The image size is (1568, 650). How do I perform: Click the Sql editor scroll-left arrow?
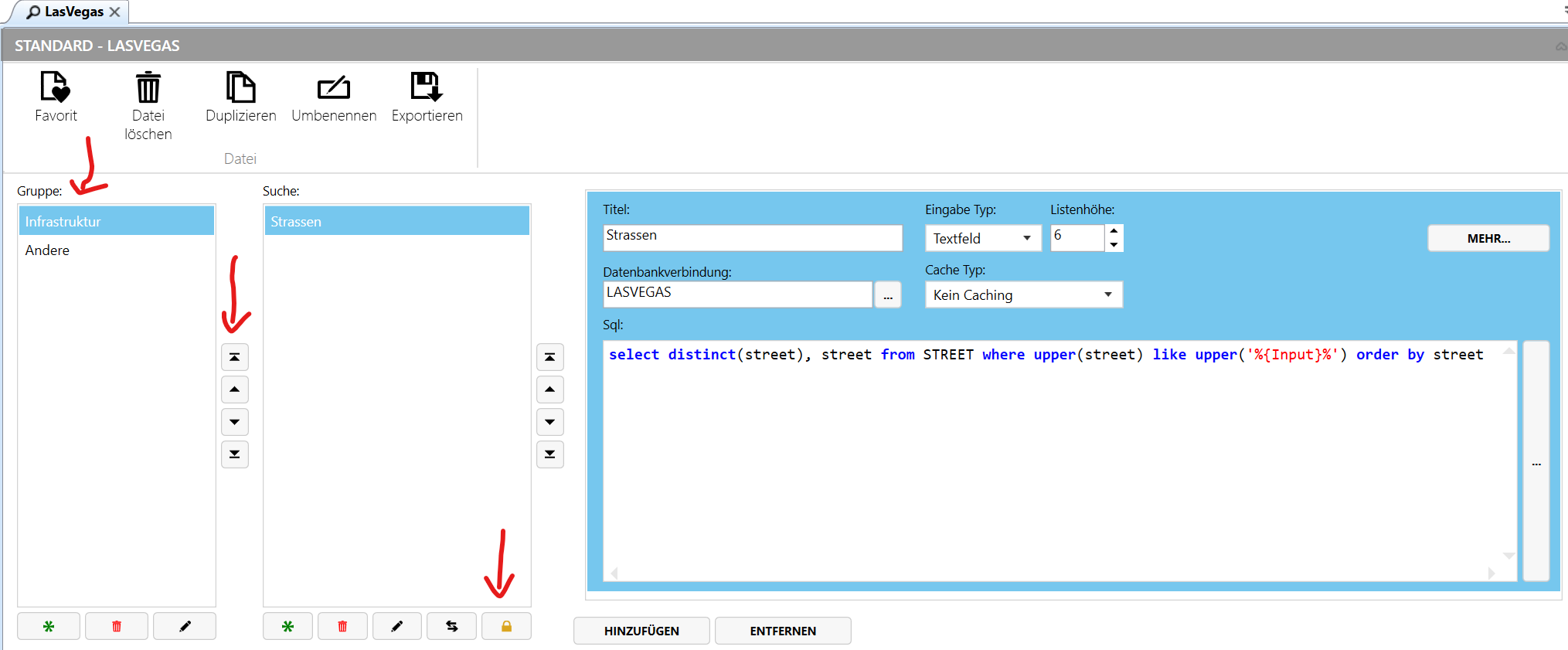[615, 573]
